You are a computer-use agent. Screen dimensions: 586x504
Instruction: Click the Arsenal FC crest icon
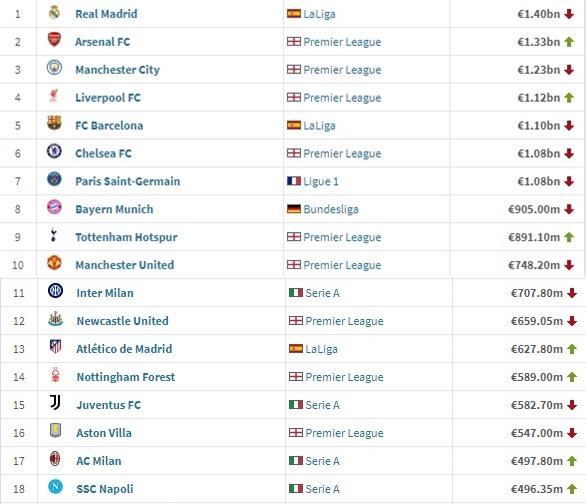click(x=55, y=40)
